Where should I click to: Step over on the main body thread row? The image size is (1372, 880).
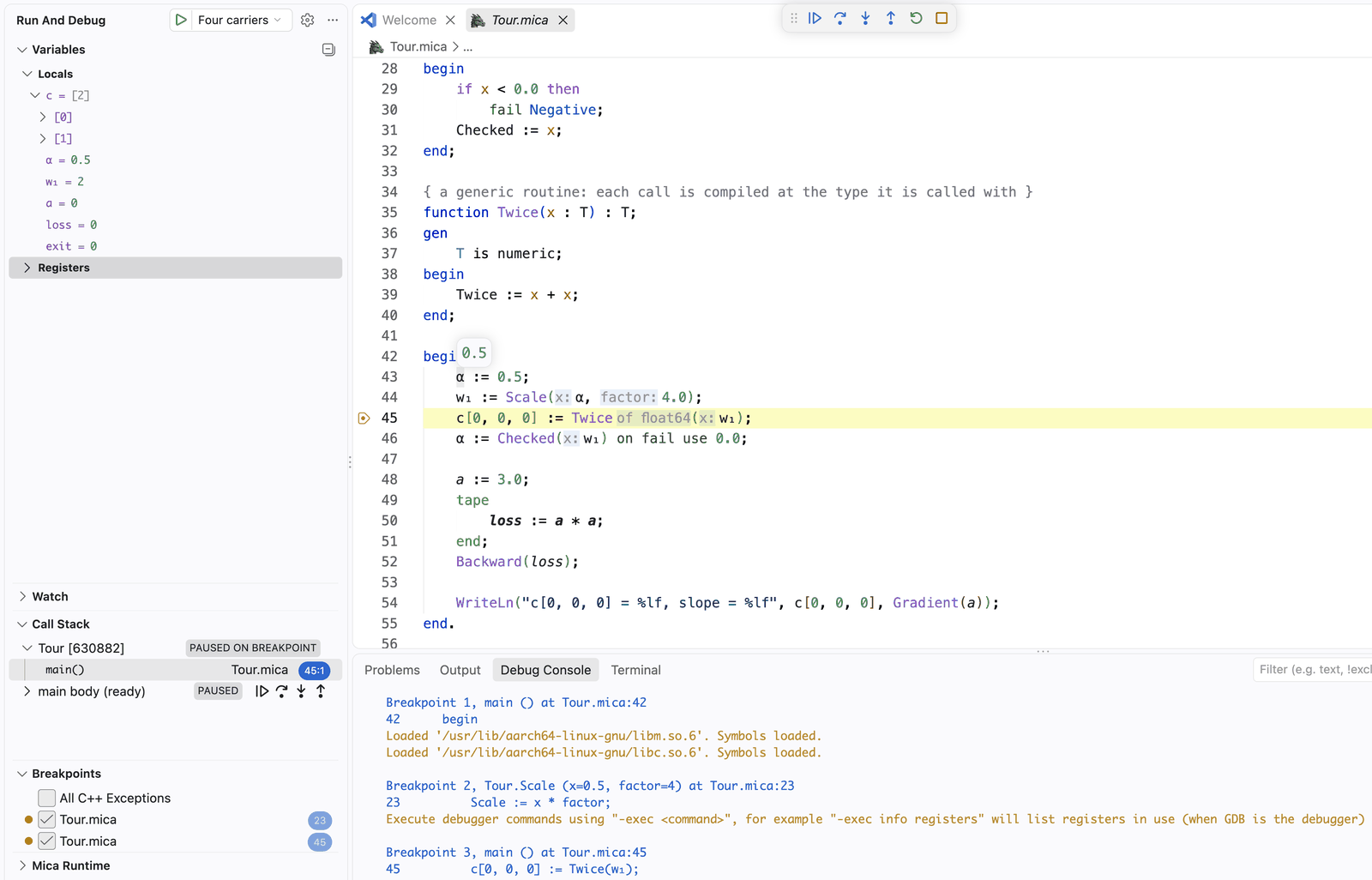tap(281, 691)
